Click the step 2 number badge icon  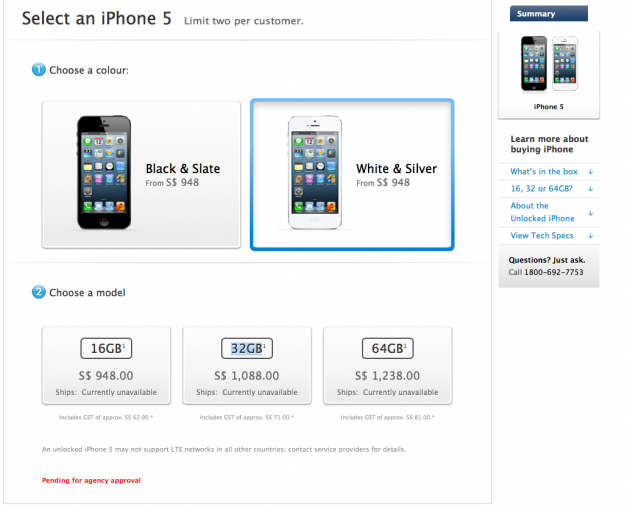point(39,292)
